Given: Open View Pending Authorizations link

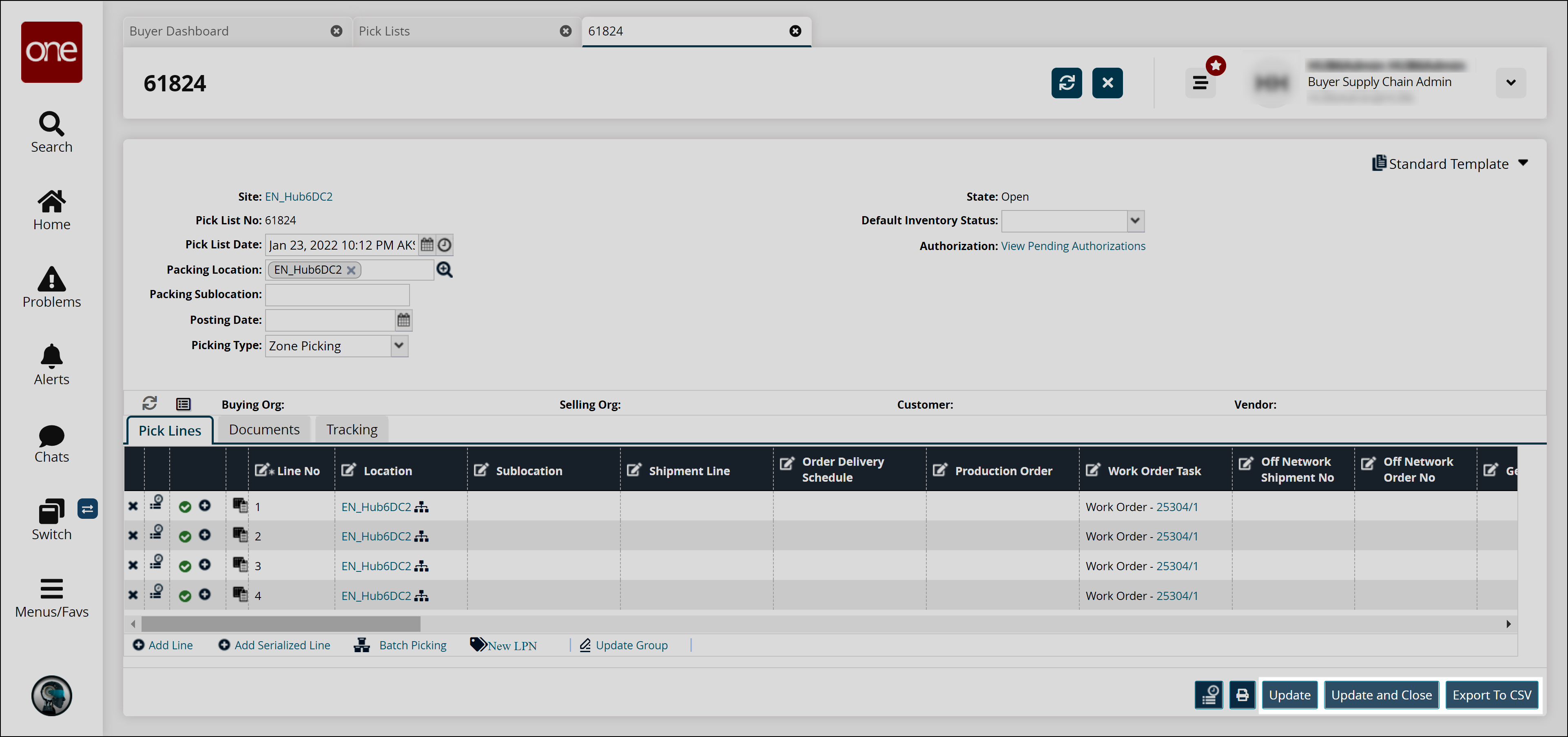Looking at the screenshot, I should pos(1073,246).
